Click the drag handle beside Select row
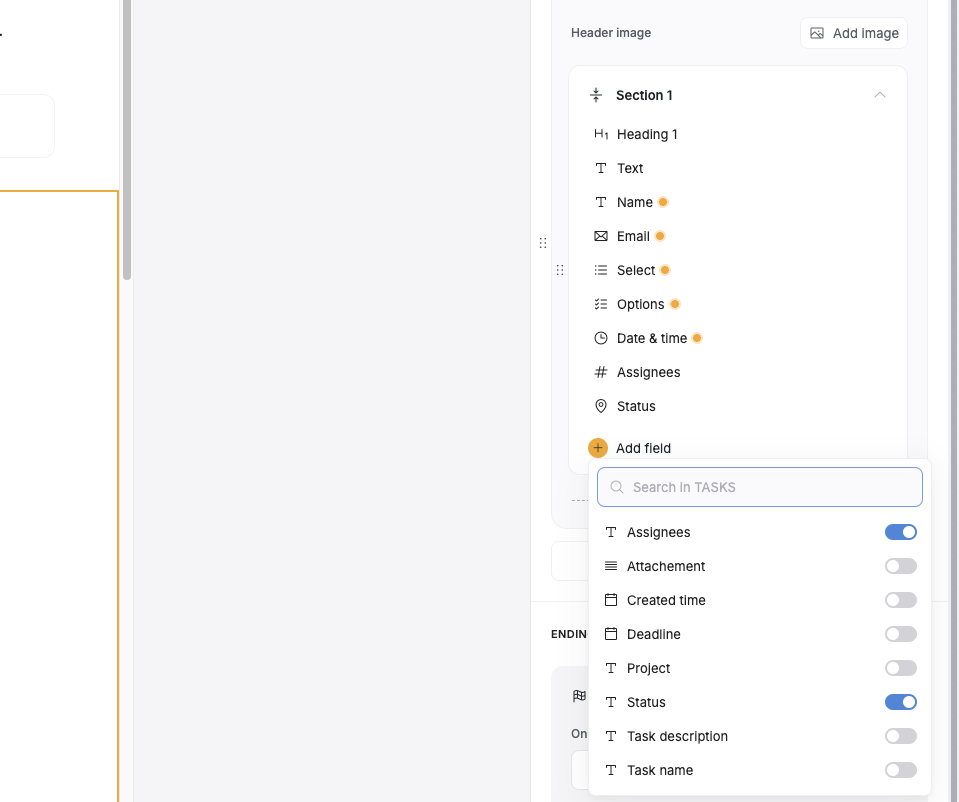Image resolution: width=959 pixels, height=802 pixels. coord(560,270)
